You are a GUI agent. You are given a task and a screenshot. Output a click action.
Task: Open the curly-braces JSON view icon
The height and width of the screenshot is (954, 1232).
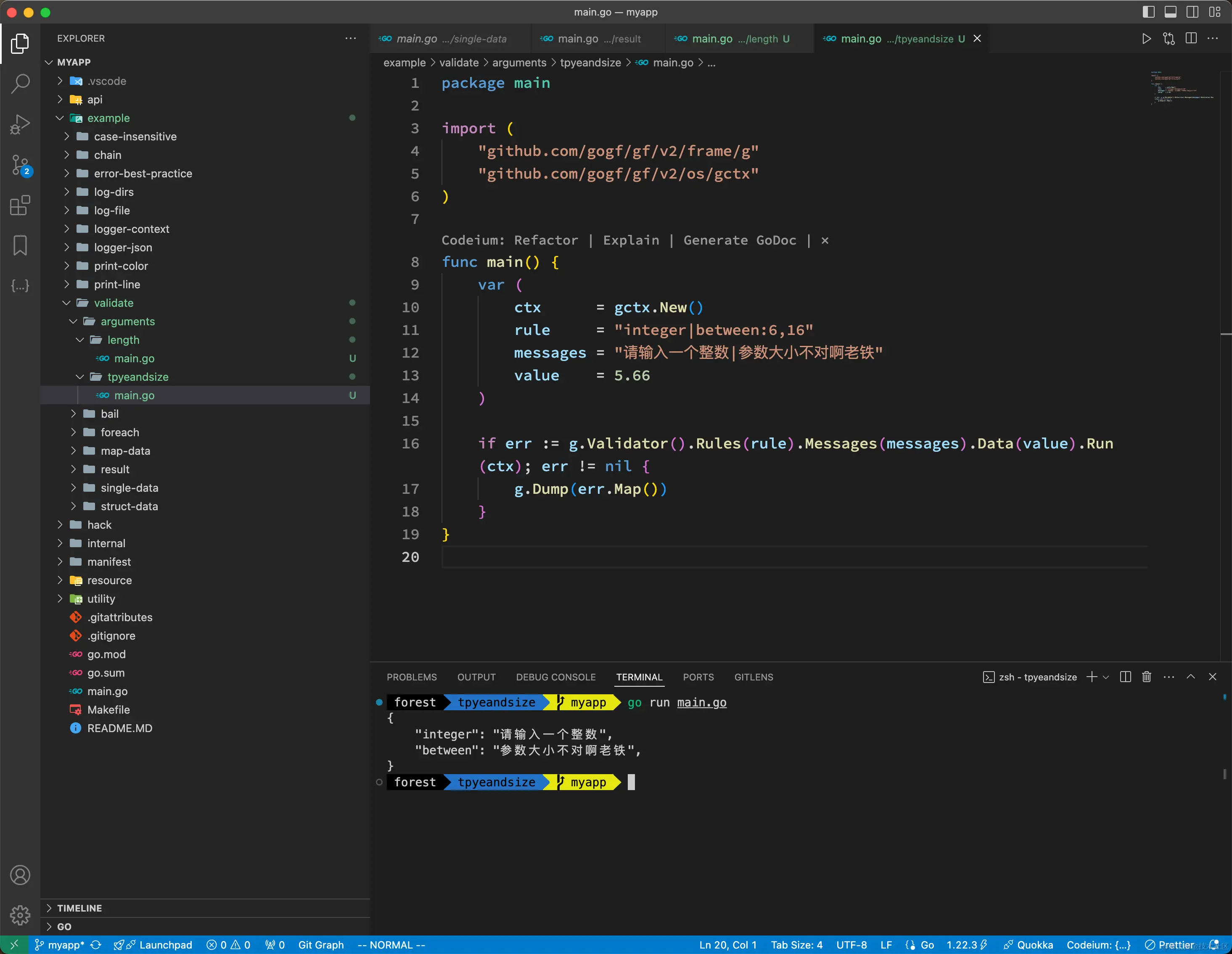[x=20, y=286]
